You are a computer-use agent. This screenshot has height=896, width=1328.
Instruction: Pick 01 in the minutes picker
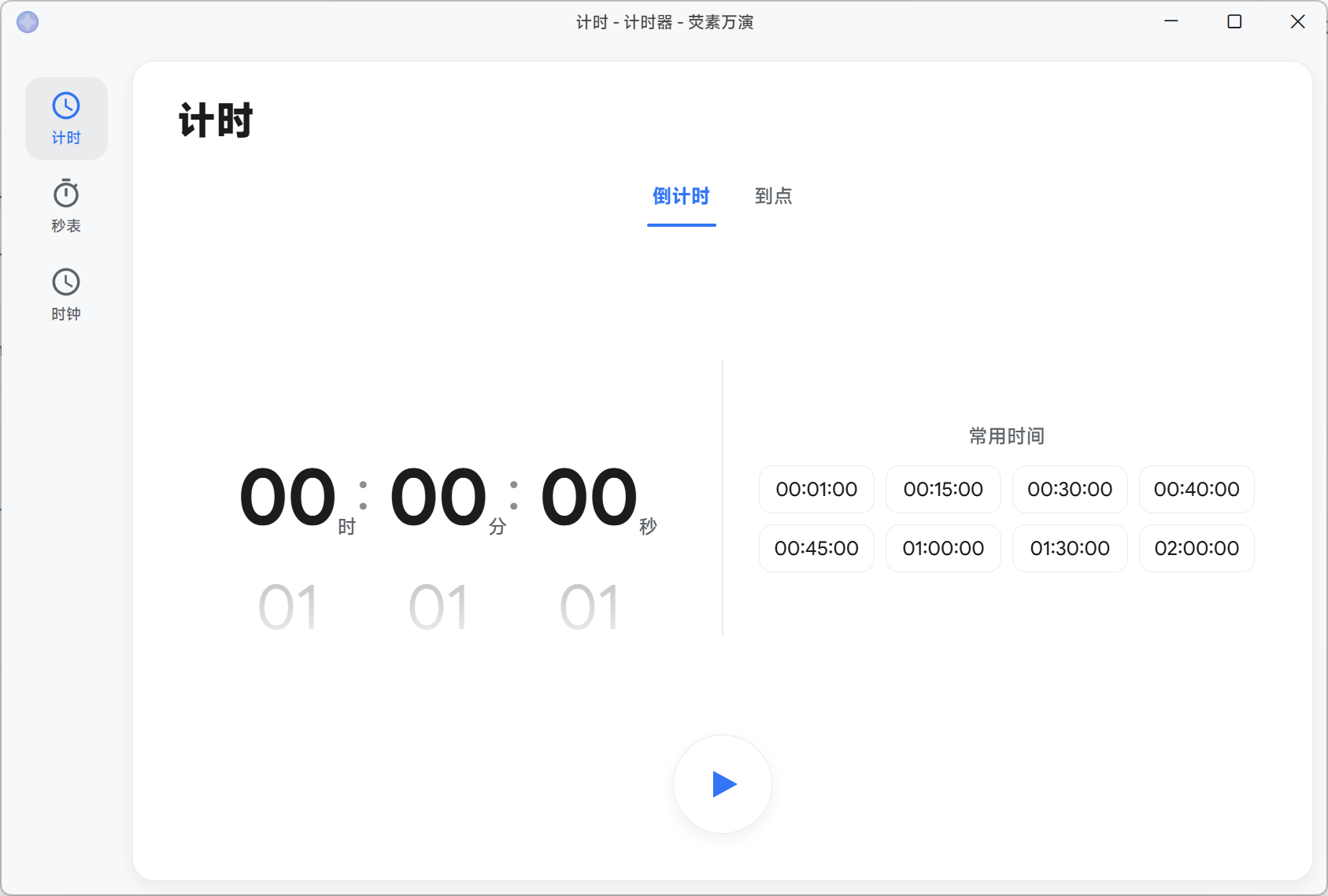pos(438,607)
